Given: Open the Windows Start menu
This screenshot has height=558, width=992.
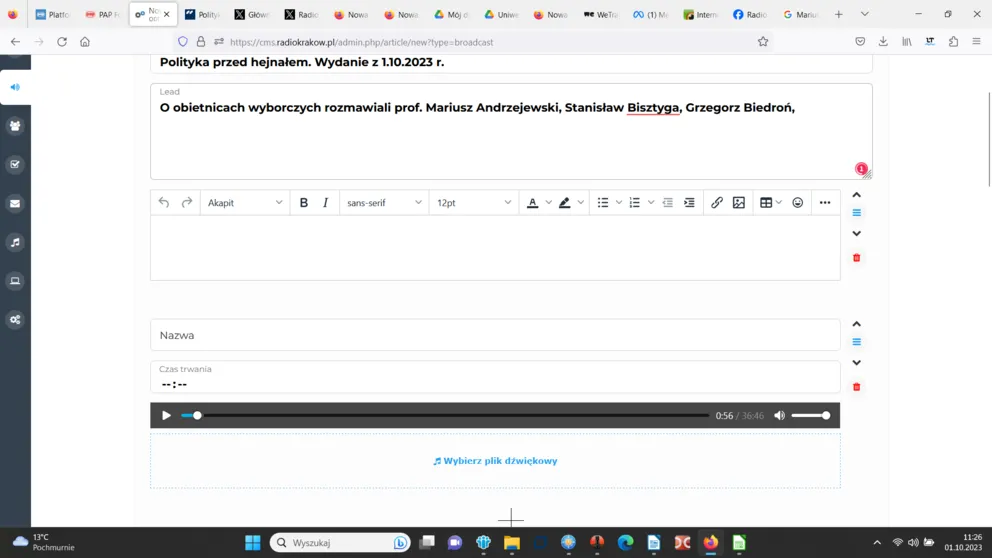Looking at the screenshot, I should click(252, 542).
